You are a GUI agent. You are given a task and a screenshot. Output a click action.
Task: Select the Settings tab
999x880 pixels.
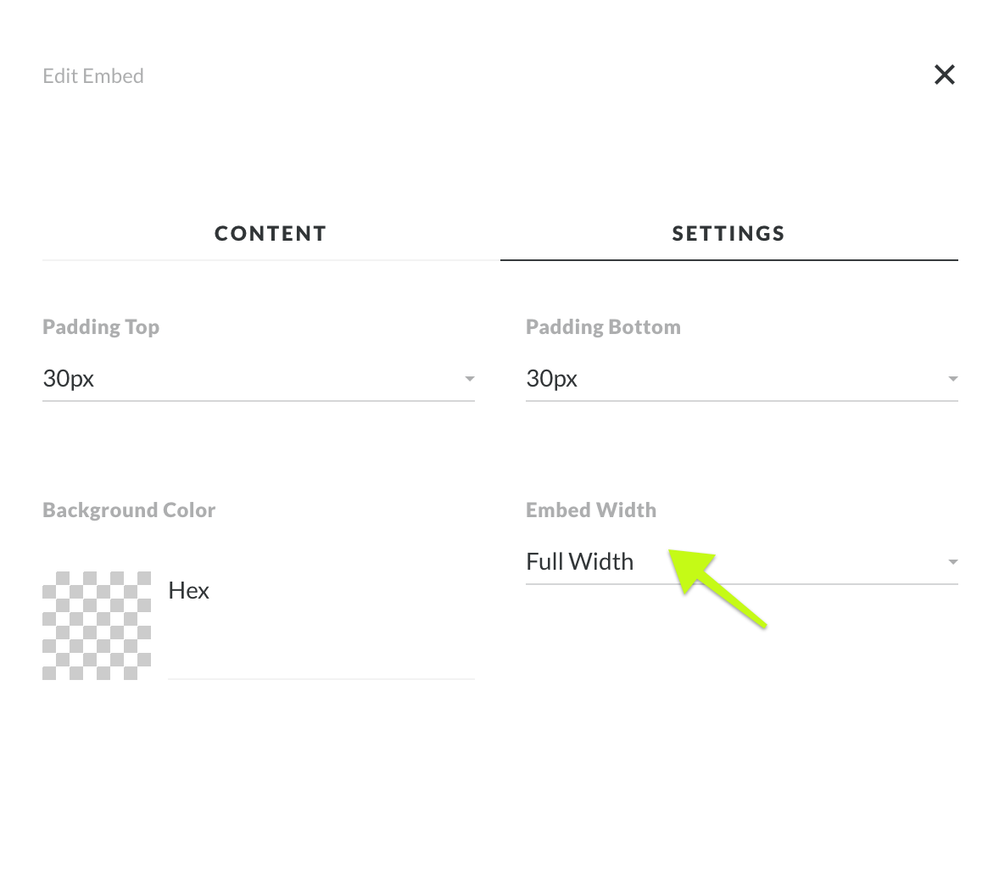[728, 234]
